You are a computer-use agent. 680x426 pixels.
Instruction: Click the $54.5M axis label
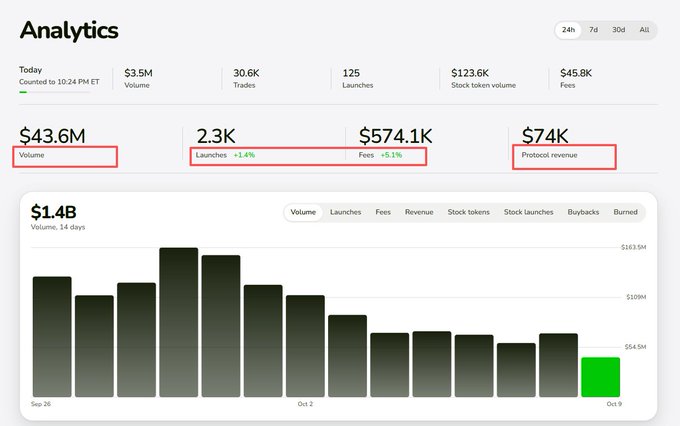pyautogui.click(x=635, y=347)
